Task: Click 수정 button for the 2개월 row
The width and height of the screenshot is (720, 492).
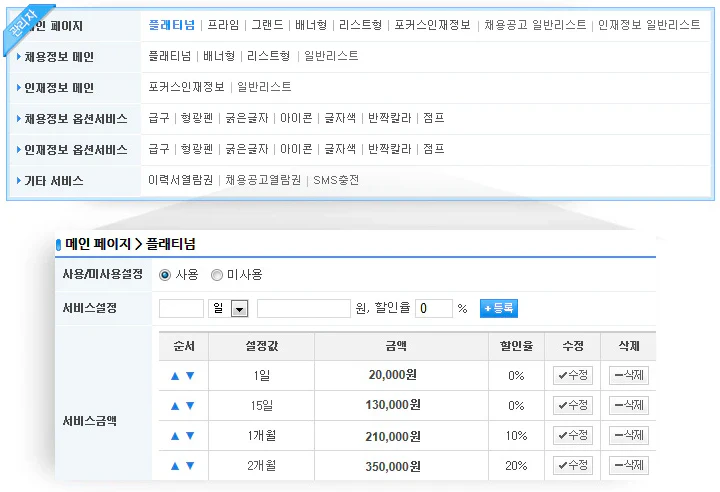Action: pyautogui.click(x=573, y=465)
